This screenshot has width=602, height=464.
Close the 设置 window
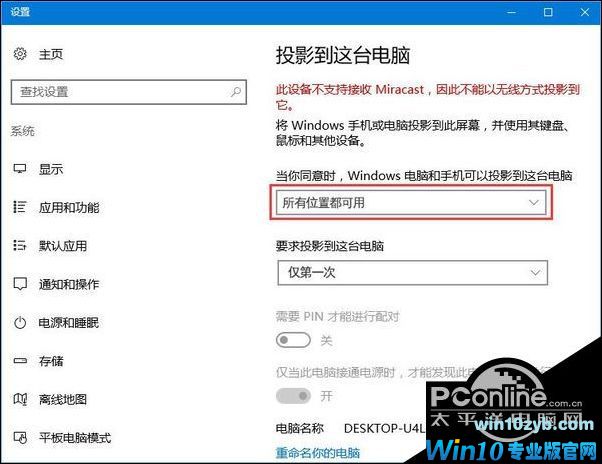coord(585,12)
